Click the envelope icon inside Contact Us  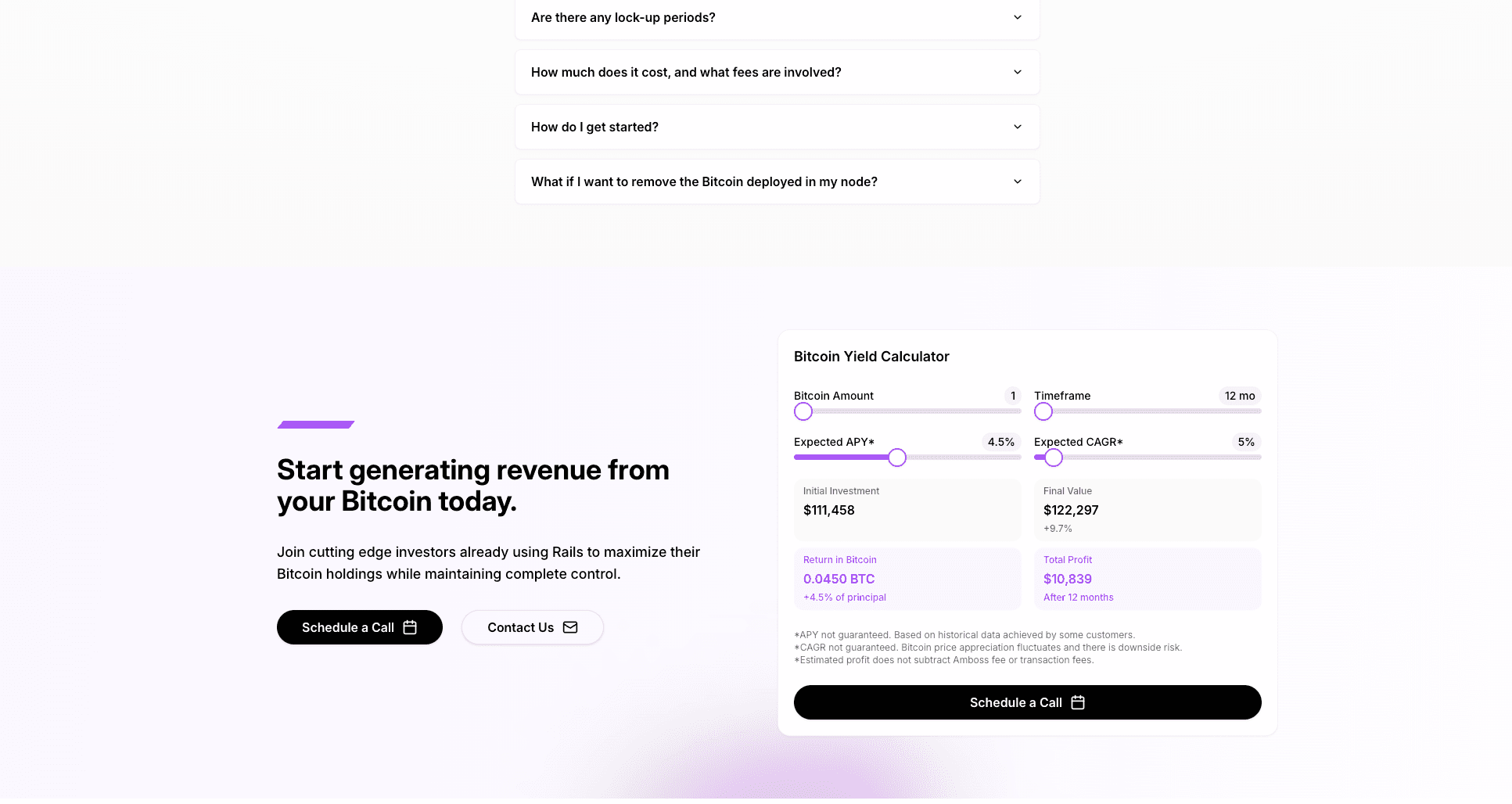pyautogui.click(x=570, y=626)
